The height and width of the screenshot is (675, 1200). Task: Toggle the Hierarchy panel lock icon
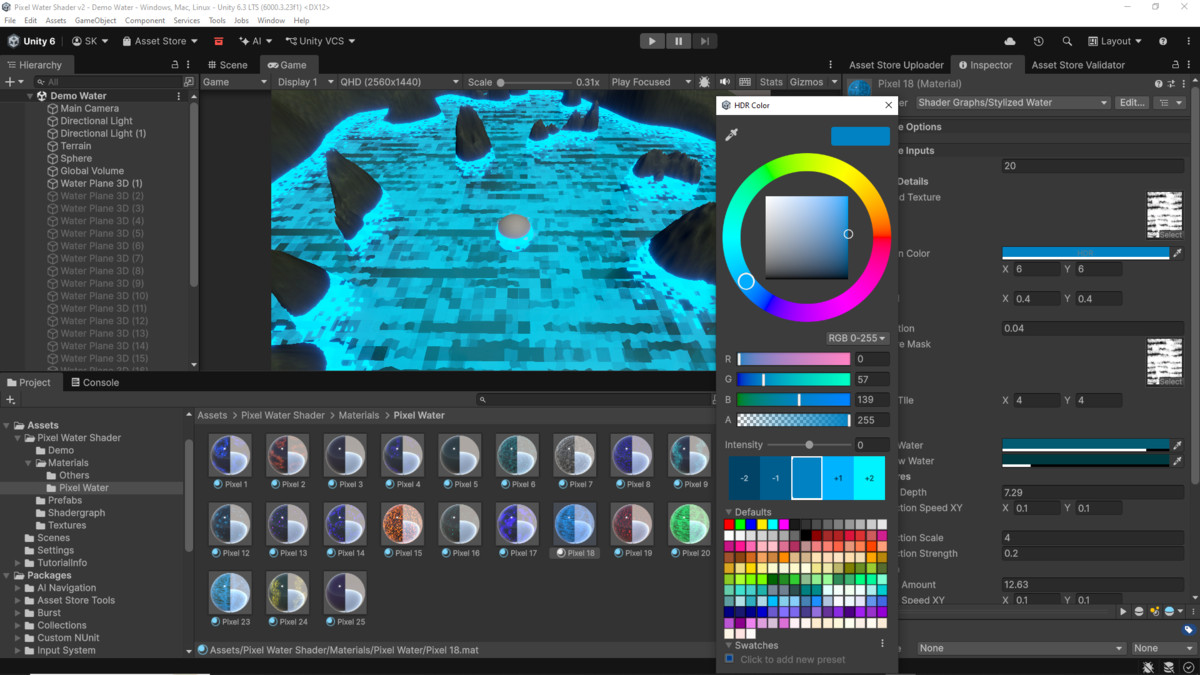175,64
